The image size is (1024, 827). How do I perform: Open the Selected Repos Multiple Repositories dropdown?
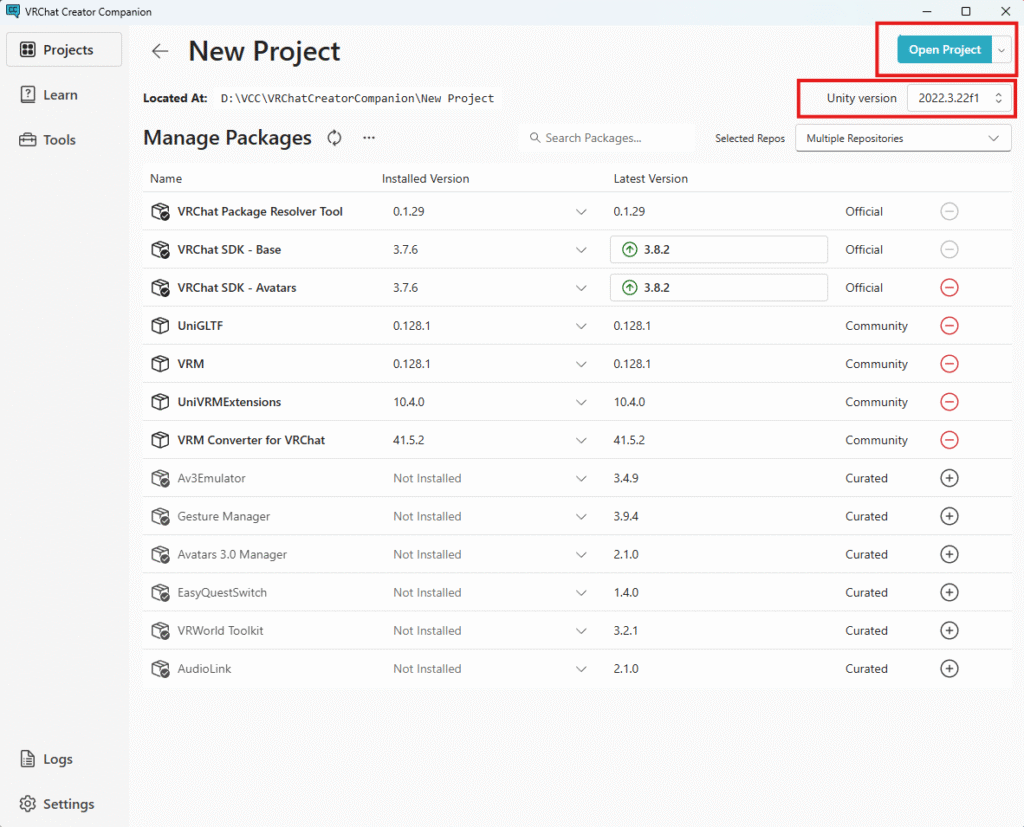(903, 138)
